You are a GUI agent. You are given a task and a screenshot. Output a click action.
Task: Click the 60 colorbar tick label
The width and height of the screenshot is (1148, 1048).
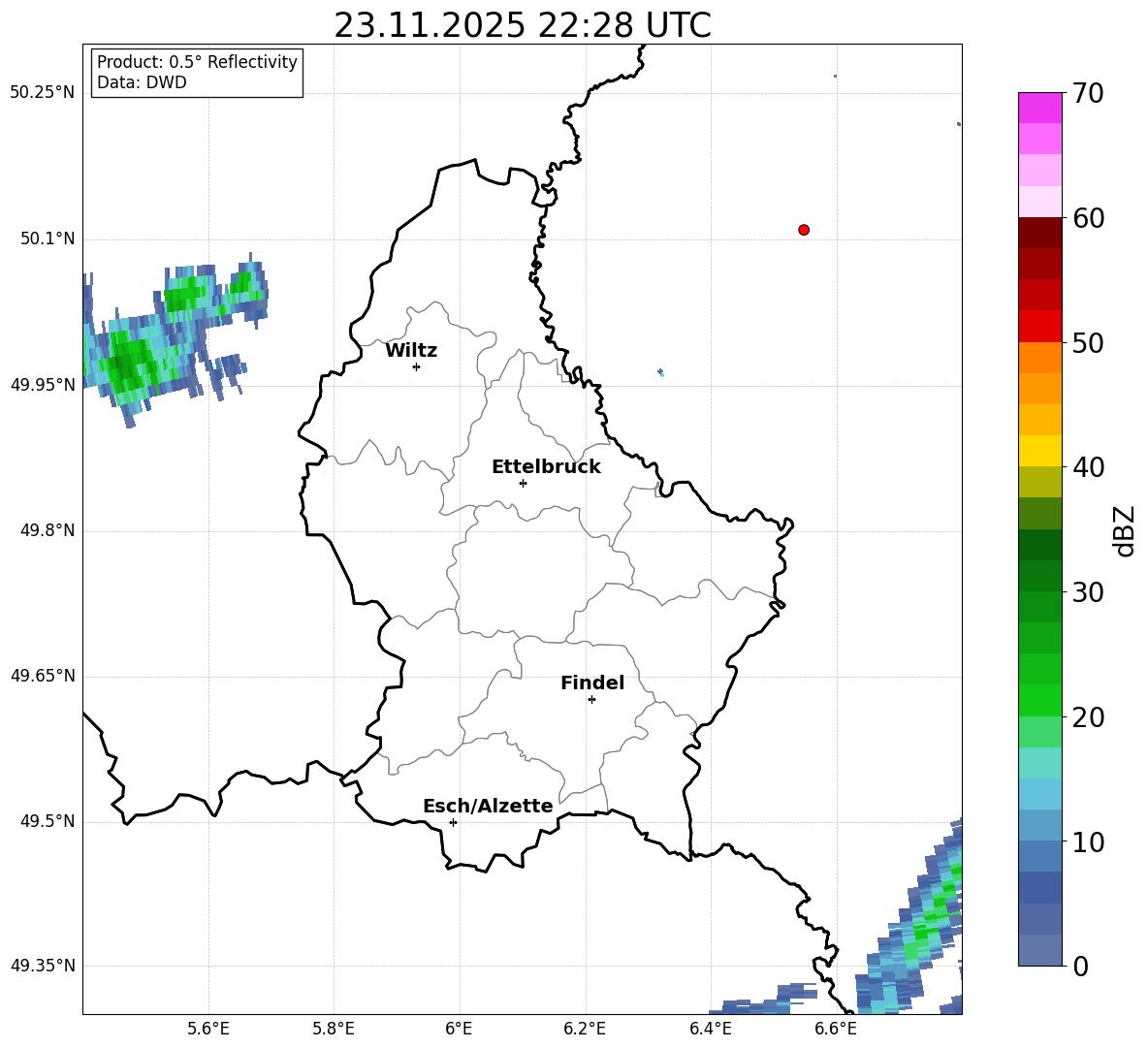pos(1087,218)
